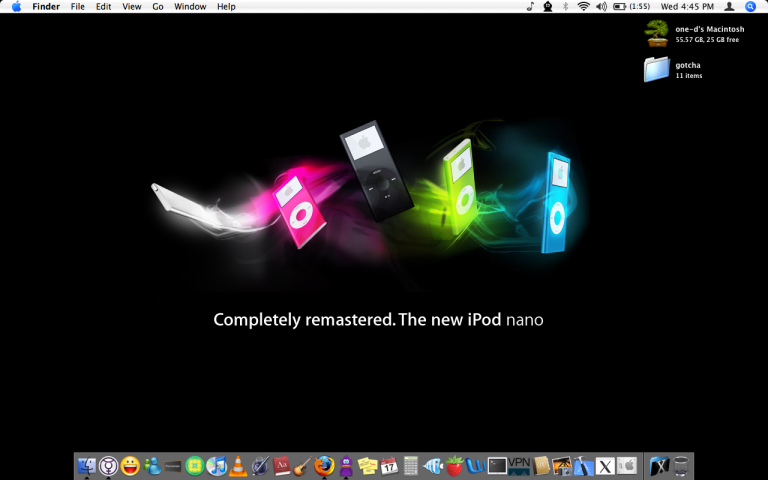Open Spotlight search icon
This screenshot has width=768, height=480.
750,6
